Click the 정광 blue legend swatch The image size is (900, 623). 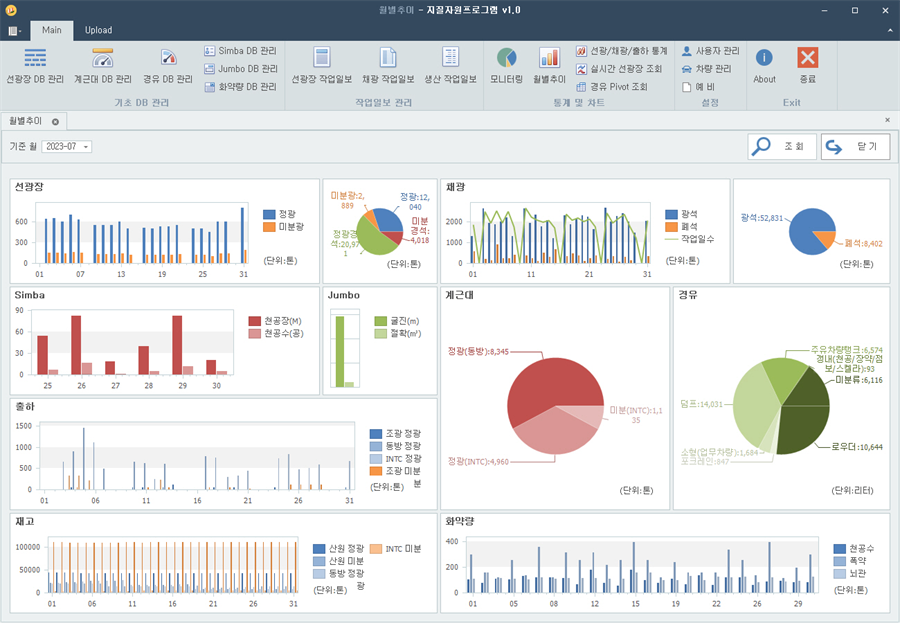[269, 214]
